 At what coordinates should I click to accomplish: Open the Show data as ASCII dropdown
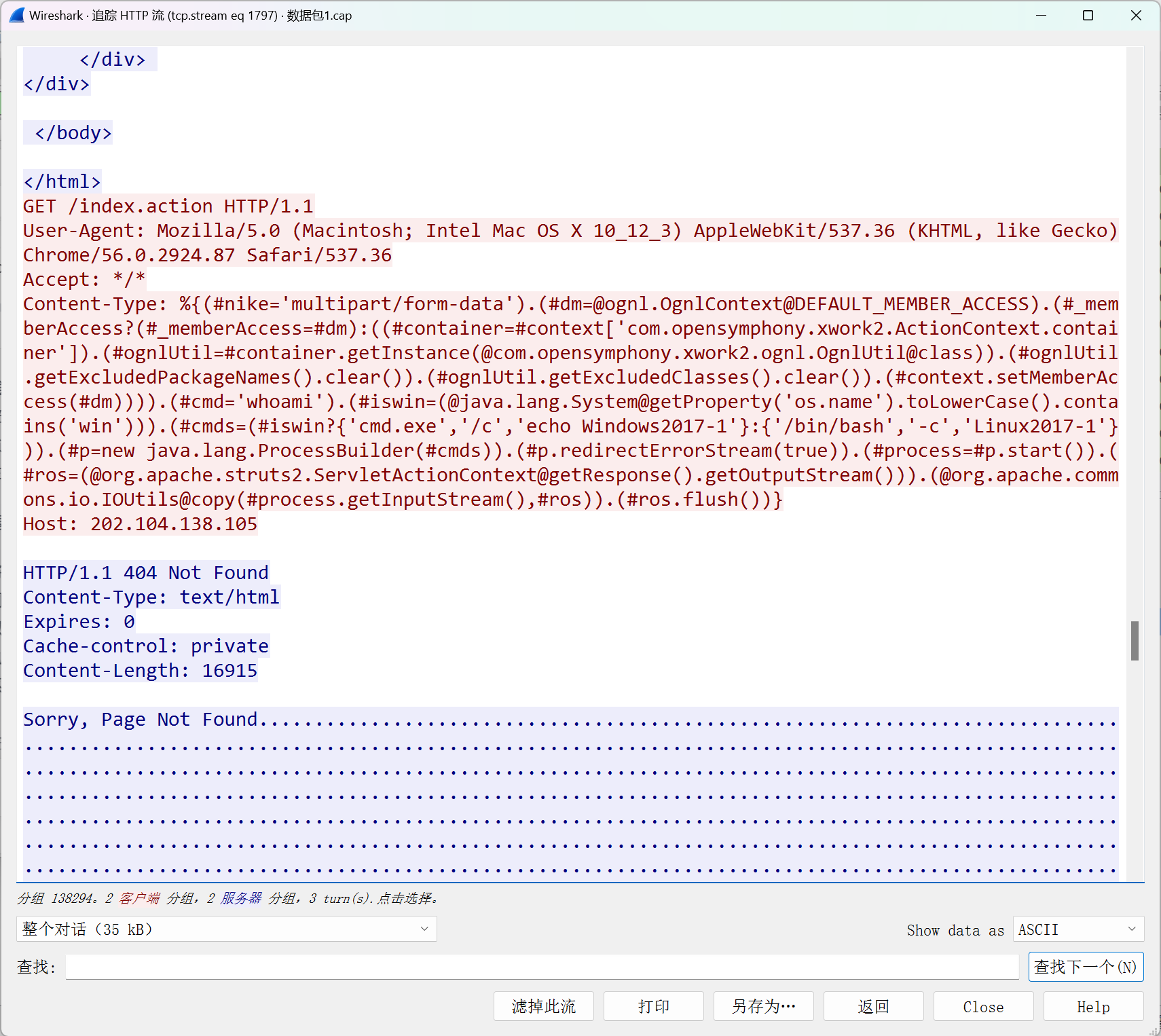tap(1078, 929)
